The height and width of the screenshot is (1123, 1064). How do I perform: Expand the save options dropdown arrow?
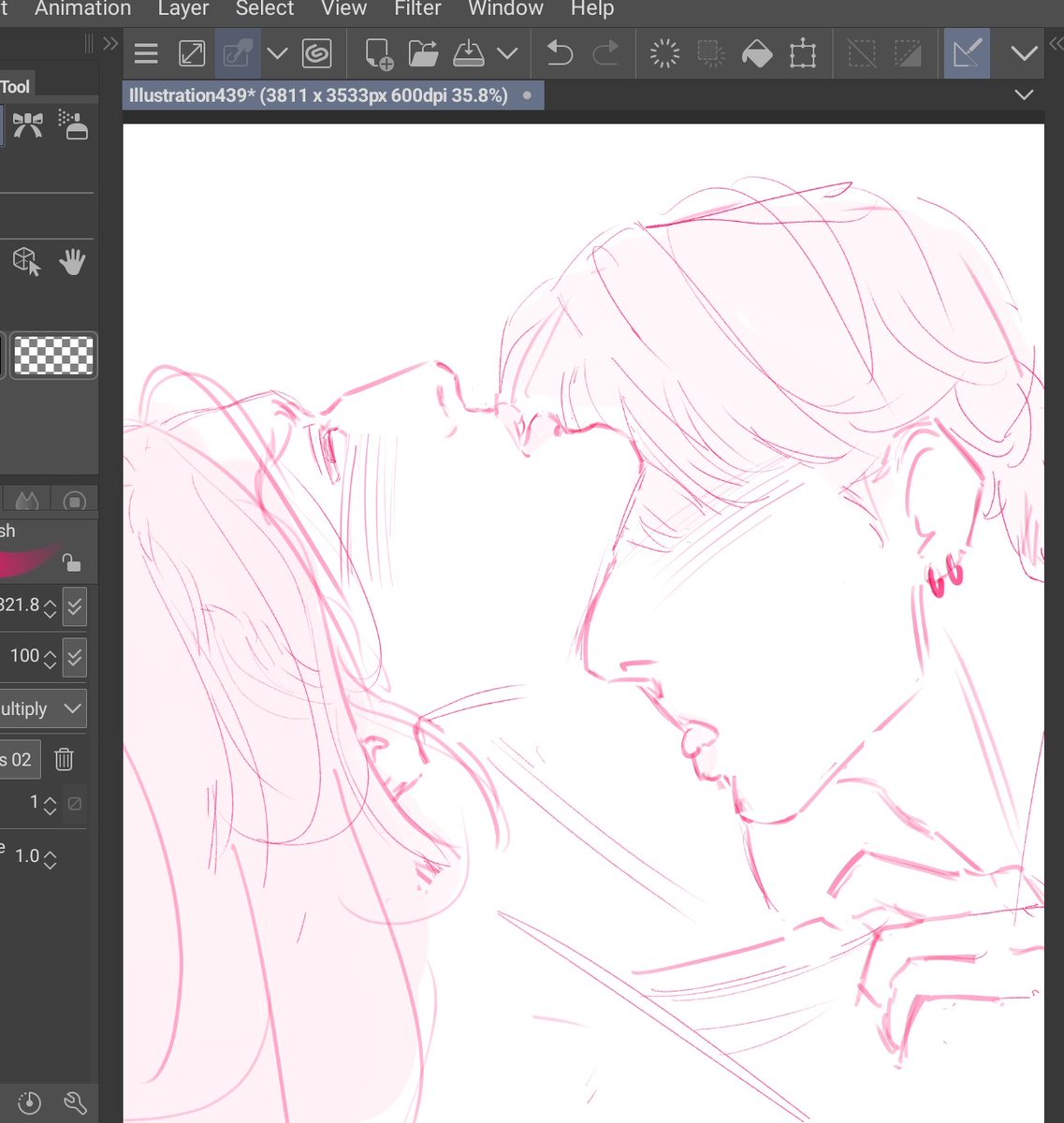tap(507, 53)
